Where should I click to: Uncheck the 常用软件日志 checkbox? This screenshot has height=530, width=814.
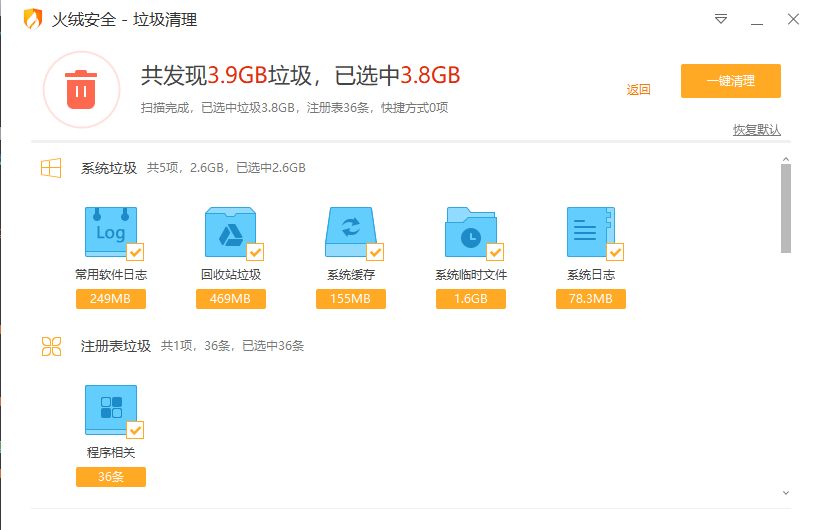[135, 251]
